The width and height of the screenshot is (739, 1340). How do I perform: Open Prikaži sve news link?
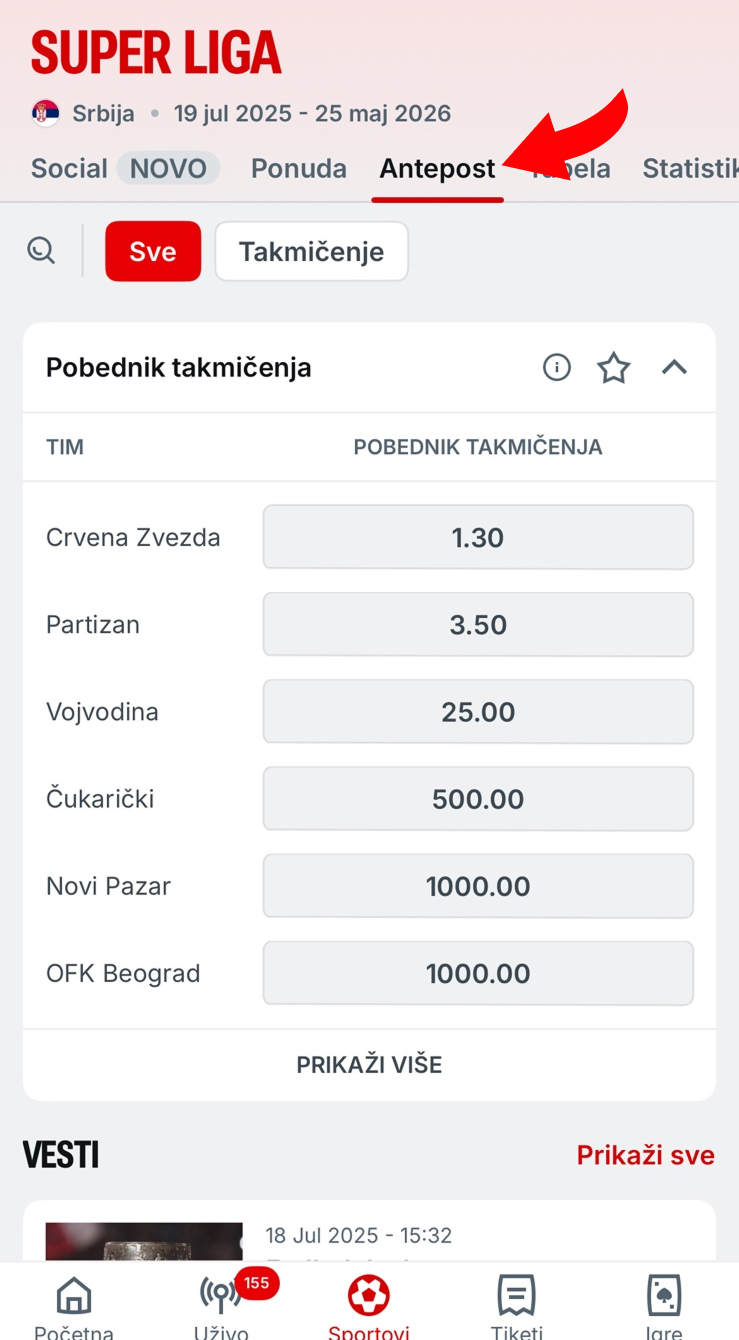coord(646,1156)
